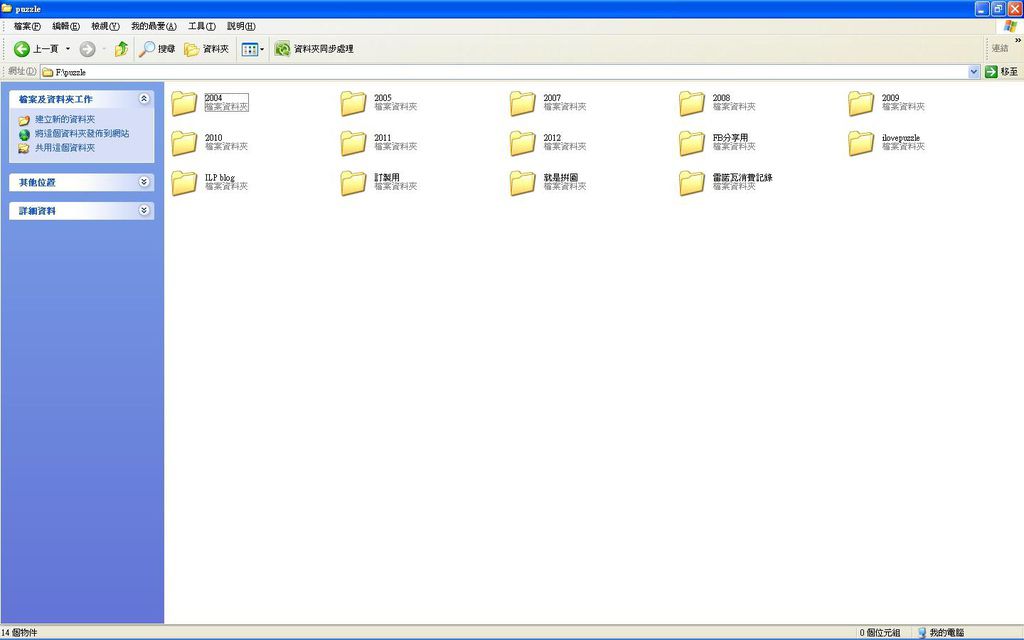The width and height of the screenshot is (1024, 640).
Task: Go back with the 上一頁 button
Action: point(37,49)
